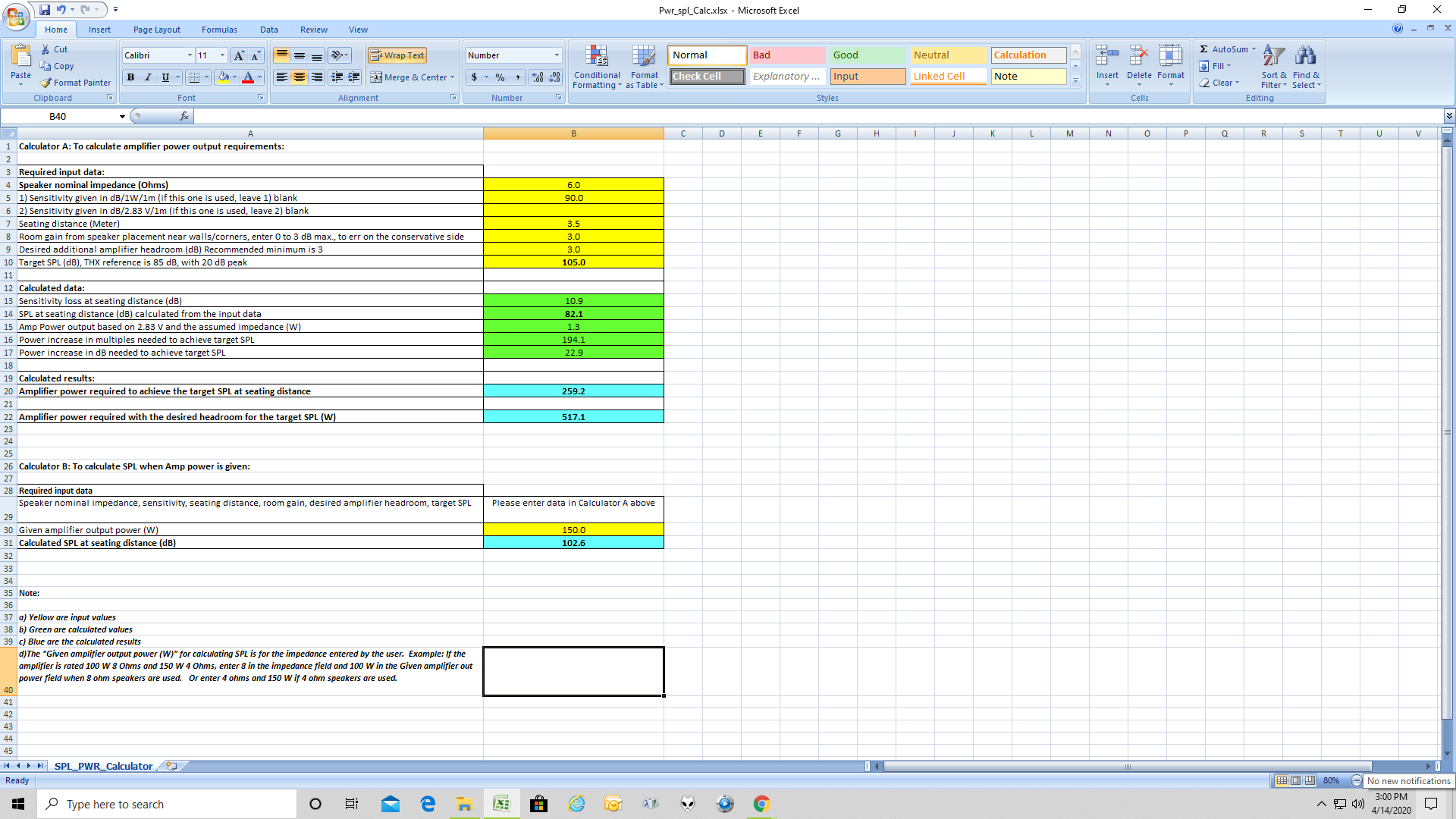Open the Formulas tab

(219, 30)
